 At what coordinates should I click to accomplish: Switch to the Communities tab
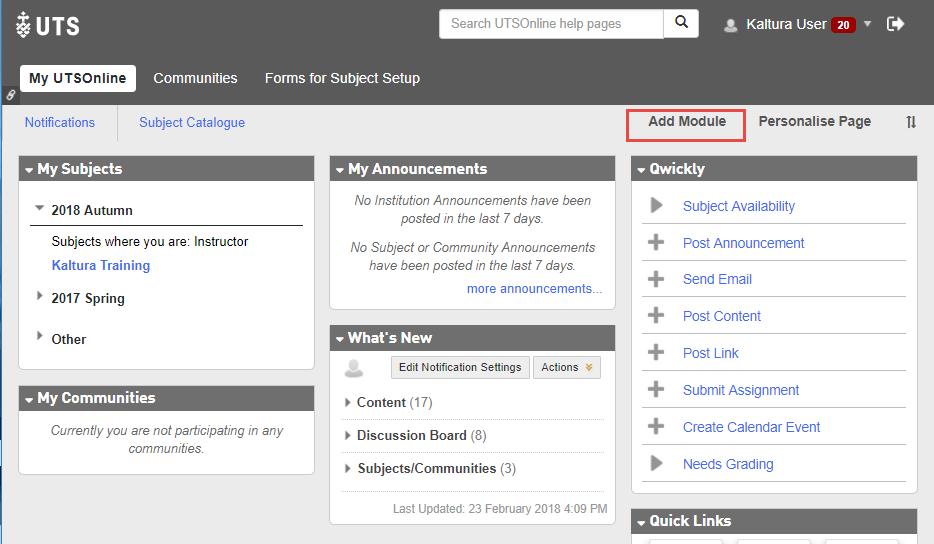pos(195,78)
